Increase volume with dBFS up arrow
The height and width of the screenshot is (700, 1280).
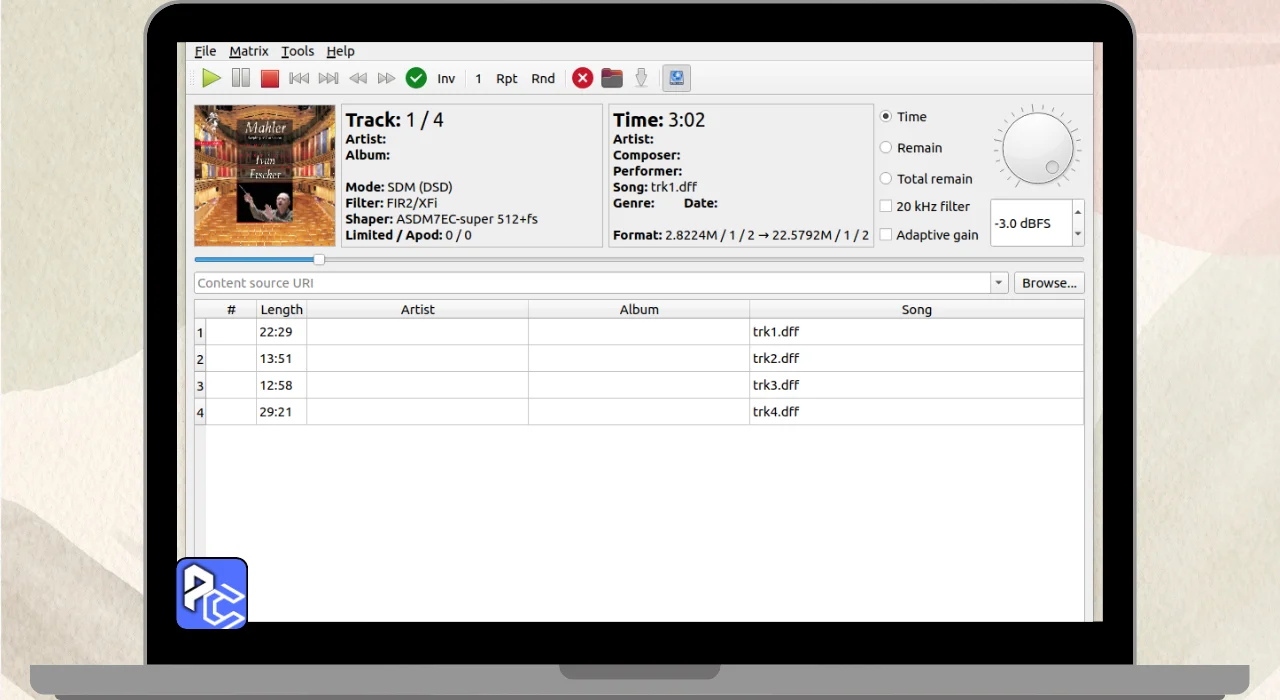click(1077, 212)
